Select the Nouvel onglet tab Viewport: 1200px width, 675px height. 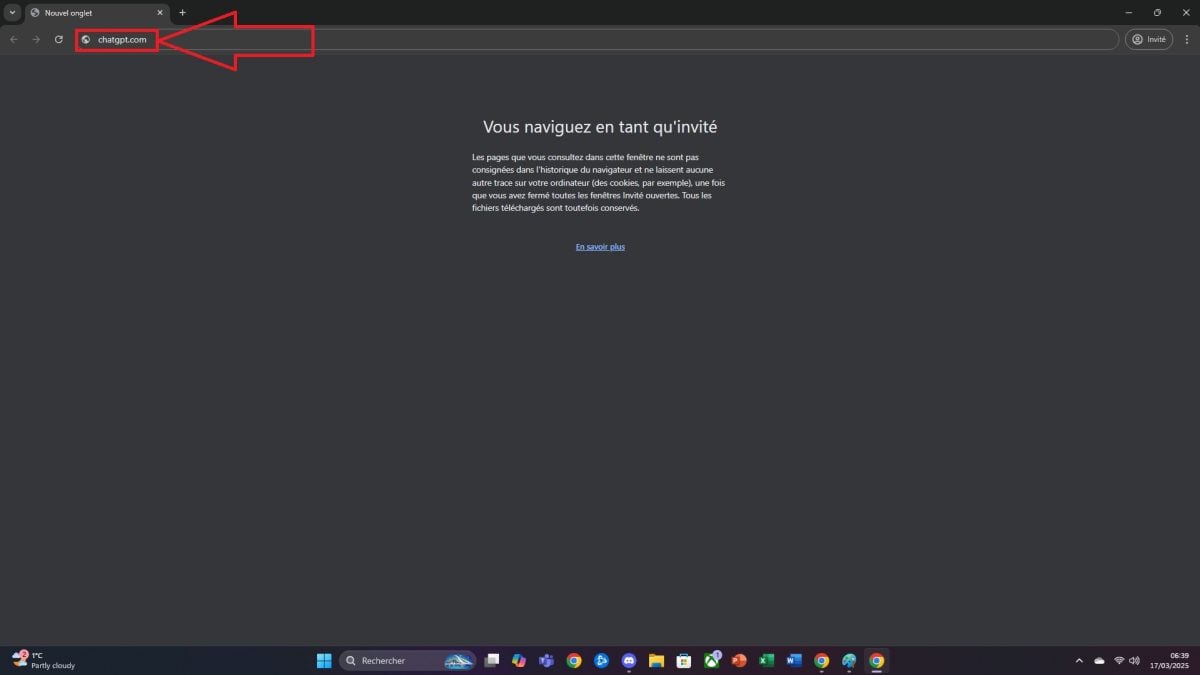pyautogui.click(x=90, y=13)
